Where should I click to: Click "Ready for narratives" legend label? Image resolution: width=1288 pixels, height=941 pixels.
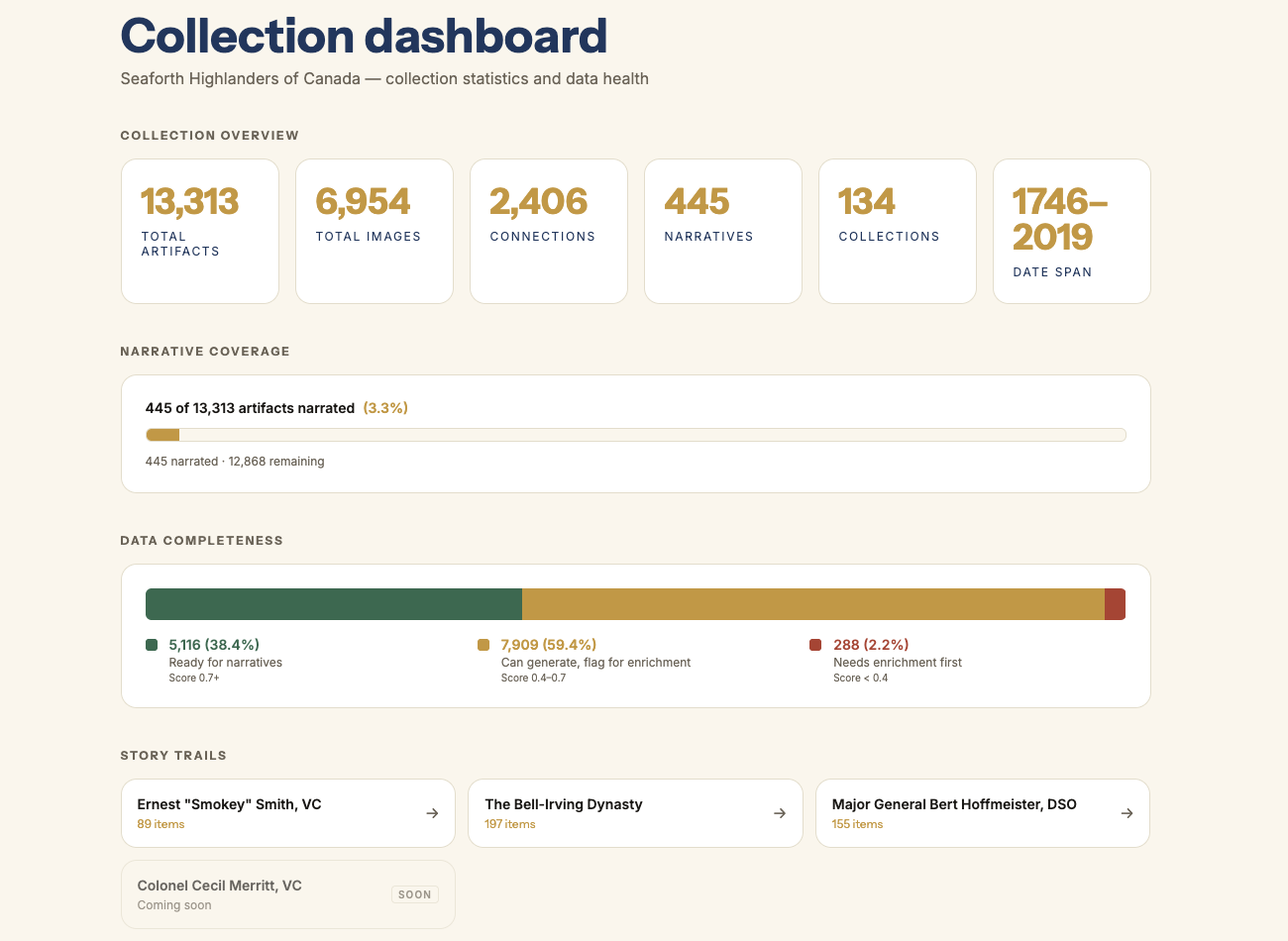pos(225,663)
